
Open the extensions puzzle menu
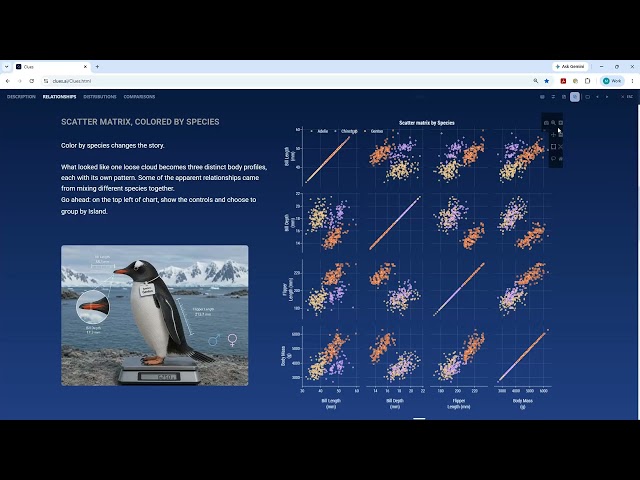tap(587, 81)
